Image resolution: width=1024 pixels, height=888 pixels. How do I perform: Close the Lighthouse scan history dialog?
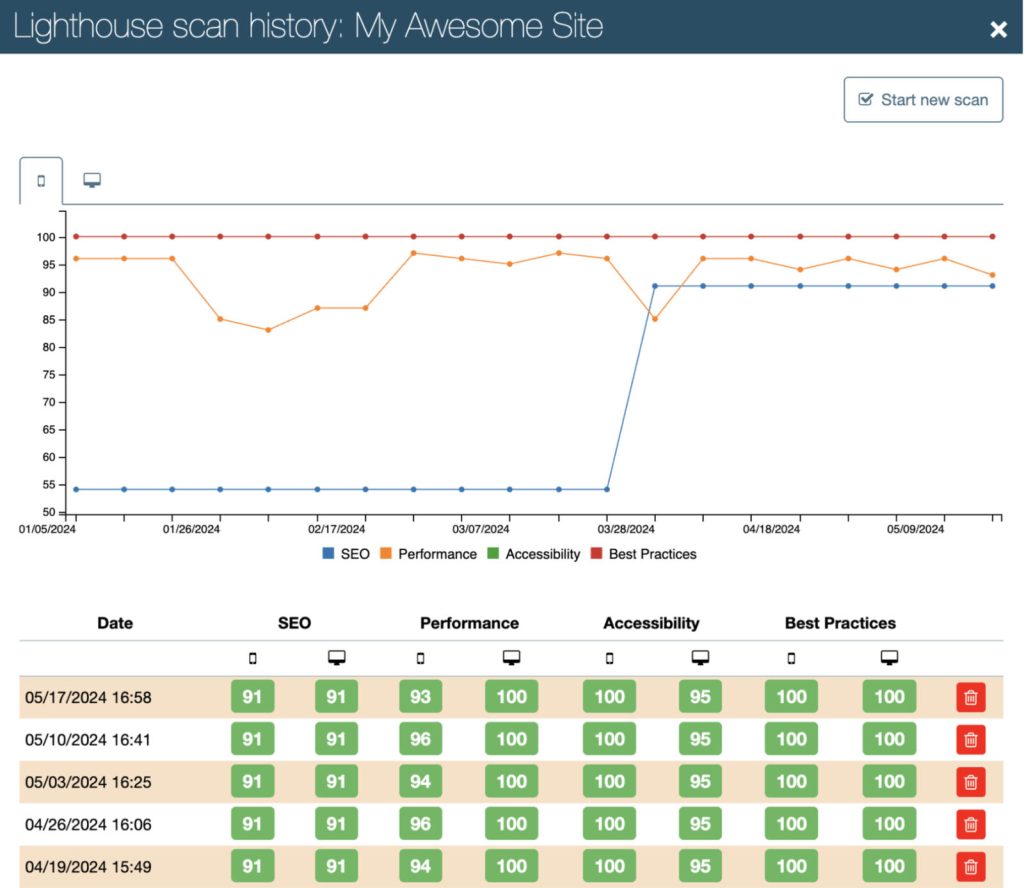(998, 29)
